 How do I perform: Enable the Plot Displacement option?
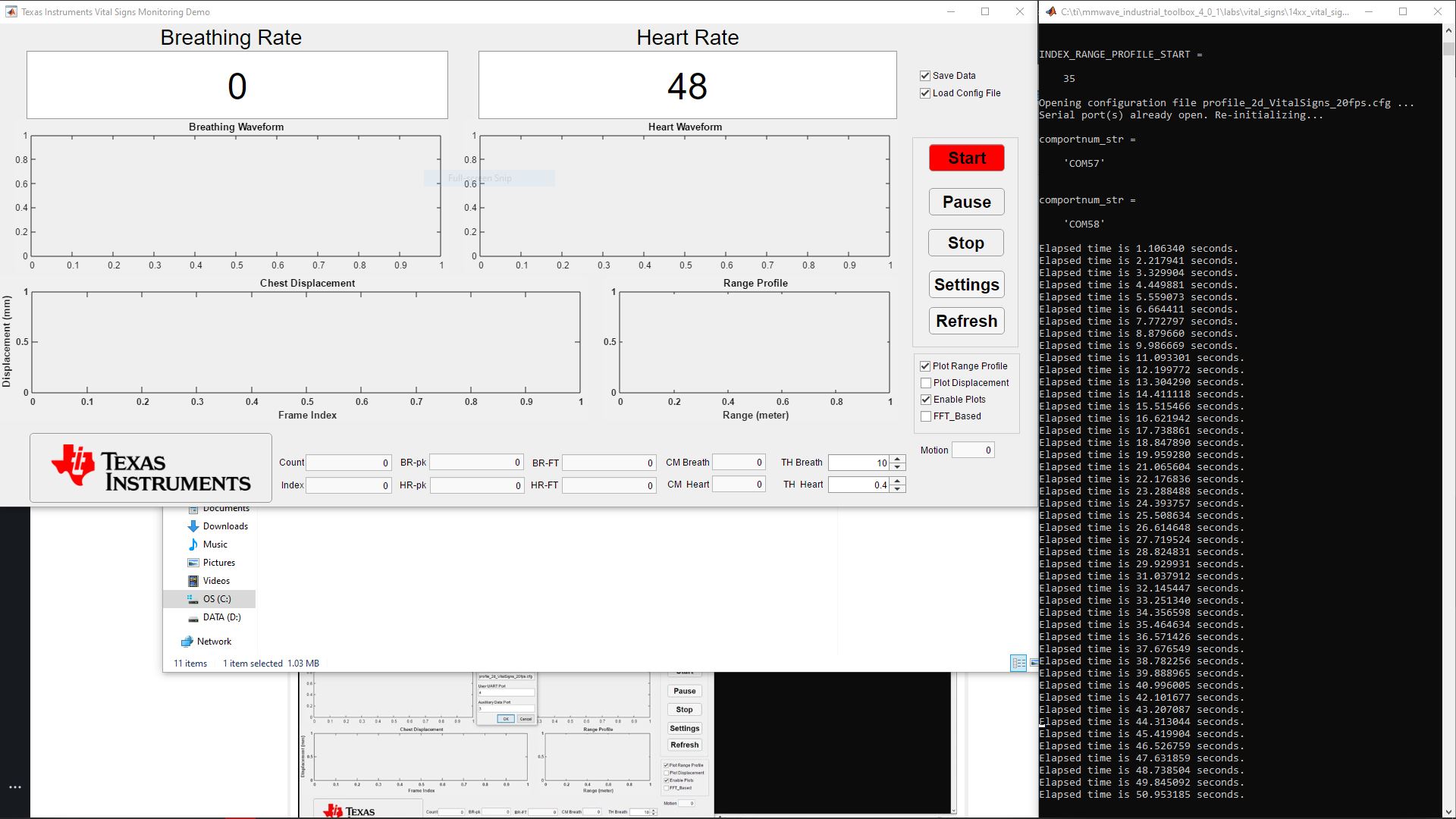coord(925,382)
